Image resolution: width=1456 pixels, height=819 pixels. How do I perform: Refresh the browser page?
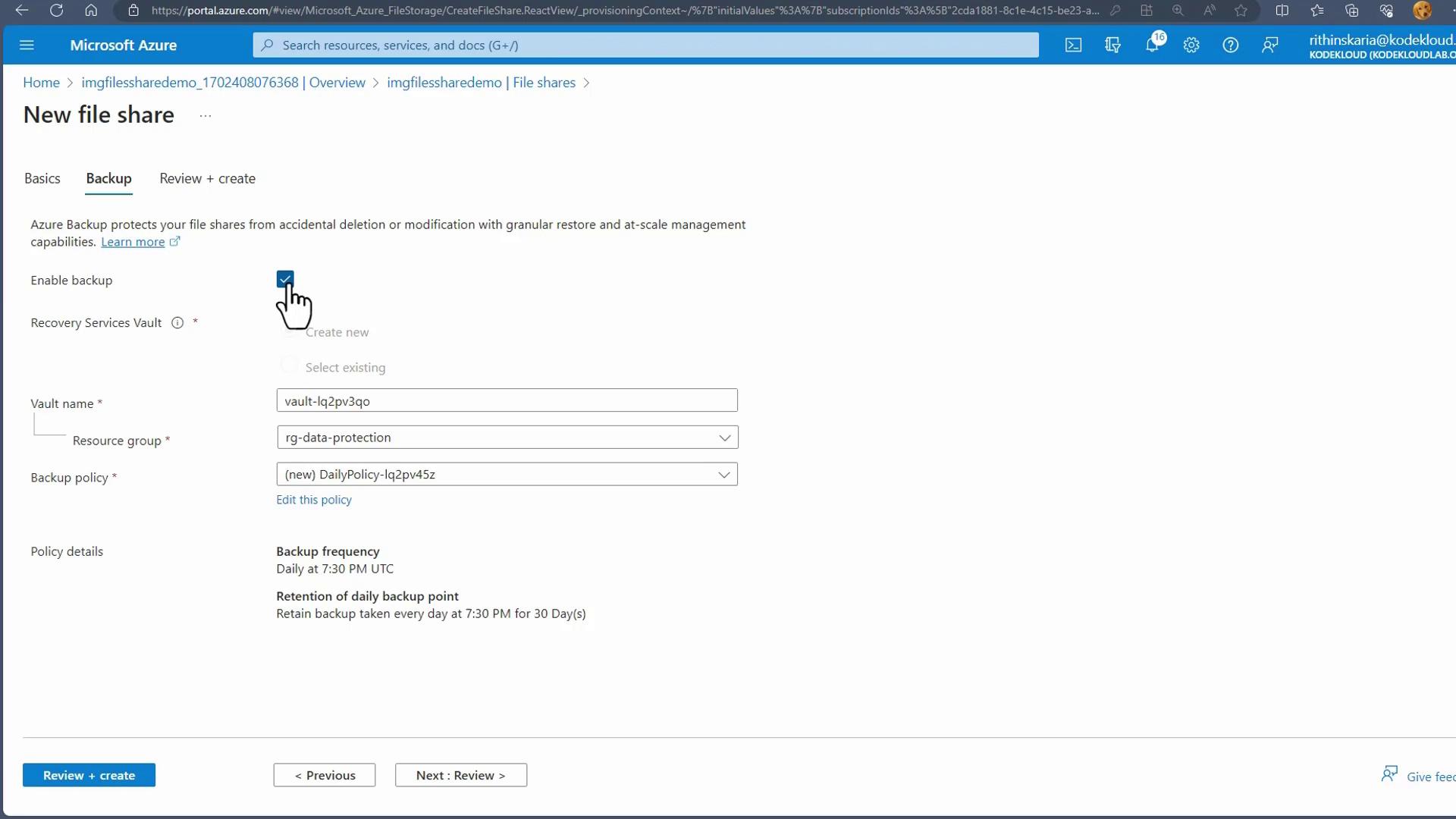pyautogui.click(x=56, y=11)
